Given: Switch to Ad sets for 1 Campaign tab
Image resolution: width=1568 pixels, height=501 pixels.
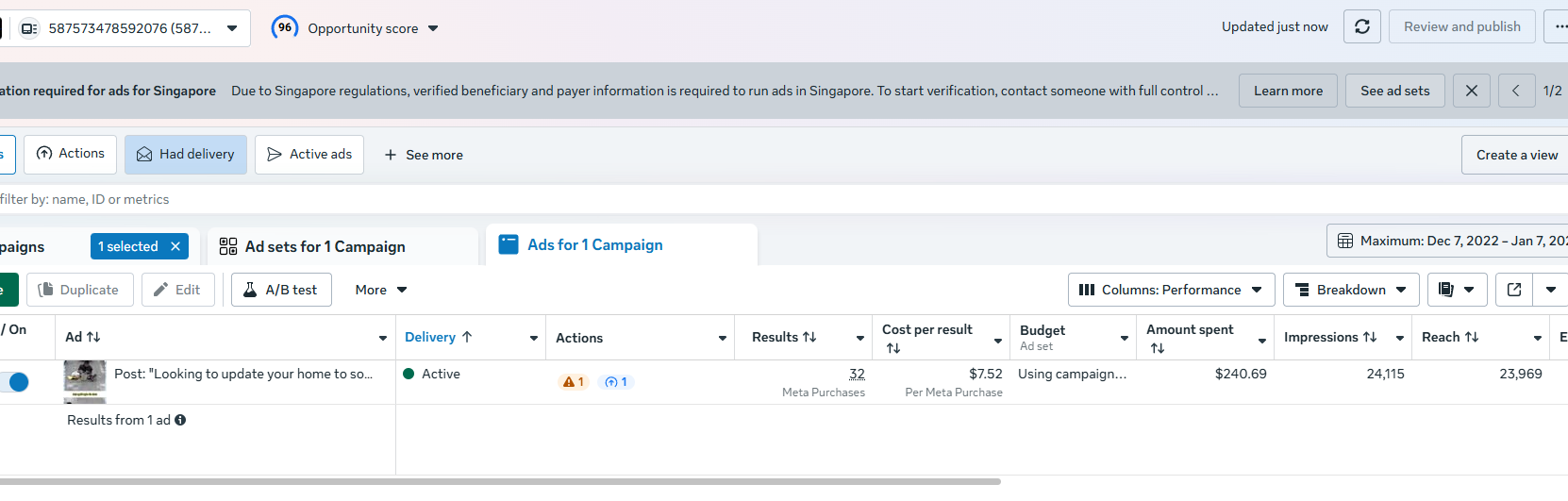Looking at the screenshot, I should coord(325,246).
